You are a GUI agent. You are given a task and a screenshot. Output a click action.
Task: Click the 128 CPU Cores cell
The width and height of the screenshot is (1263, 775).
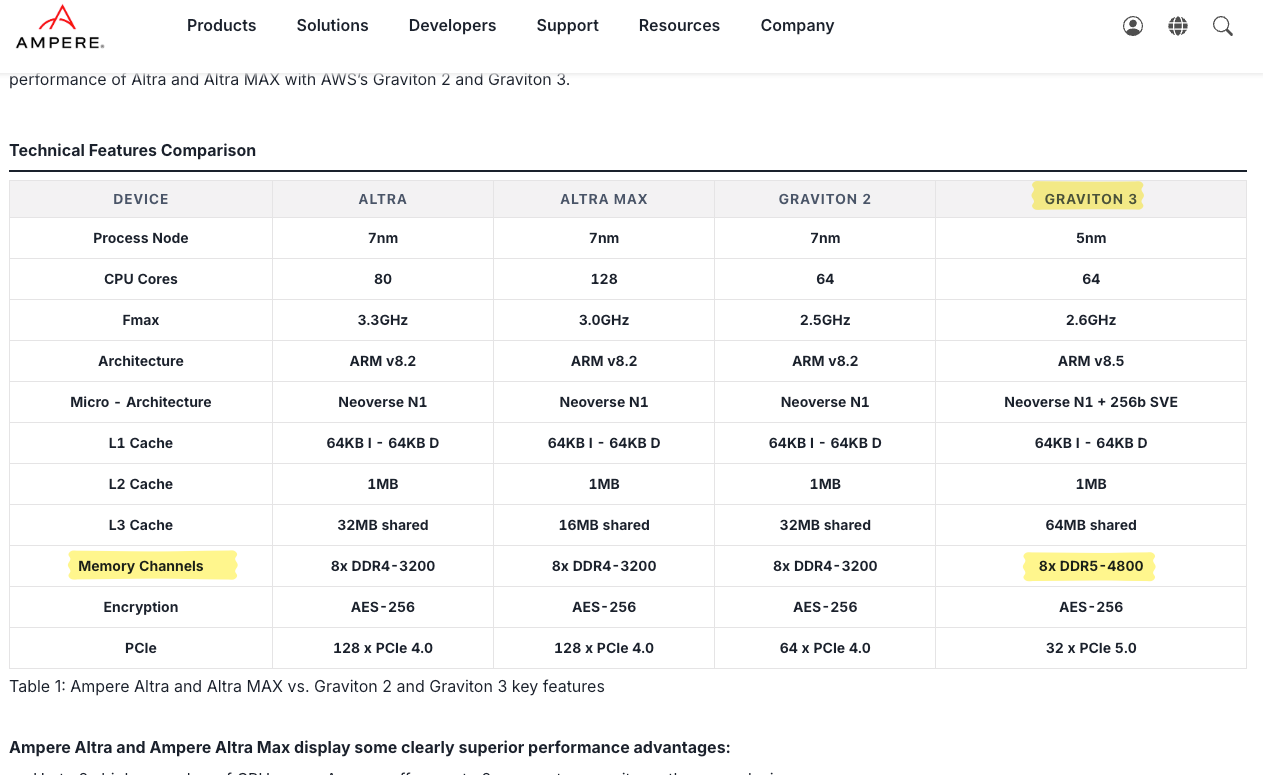point(604,279)
